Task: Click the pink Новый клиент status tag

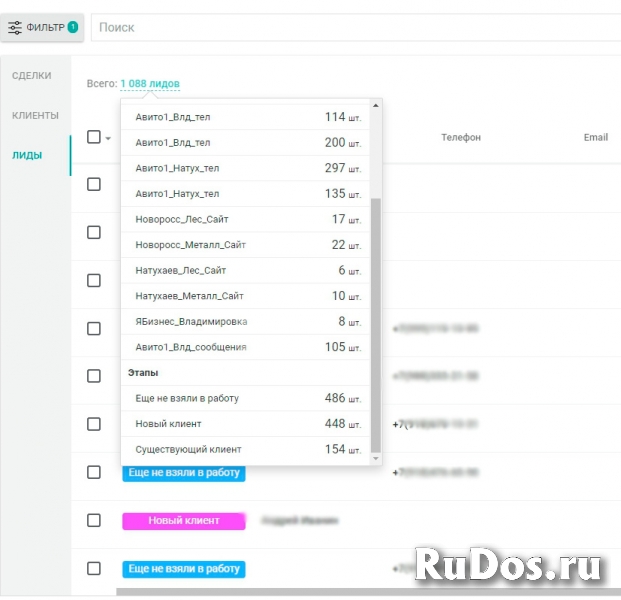Action: click(184, 521)
